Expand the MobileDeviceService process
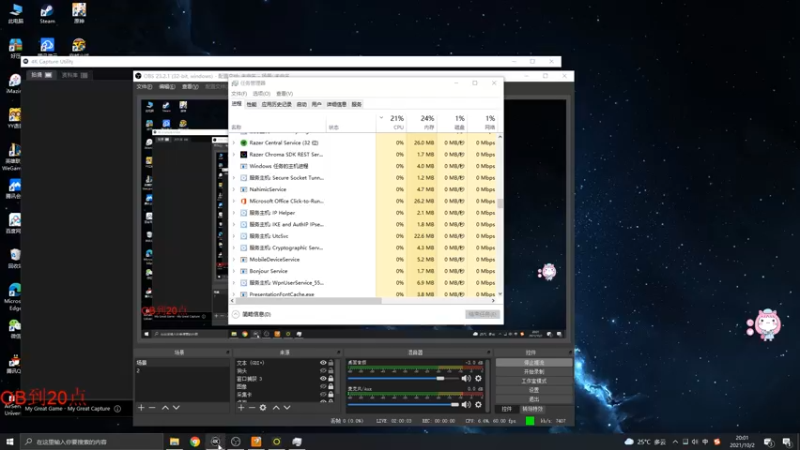Viewport: 800px width, 450px height. coord(234,260)
